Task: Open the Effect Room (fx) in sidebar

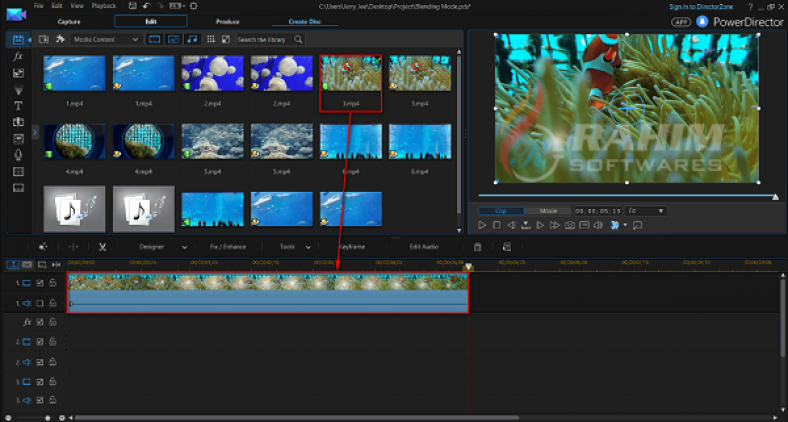Action: point(18,57)
